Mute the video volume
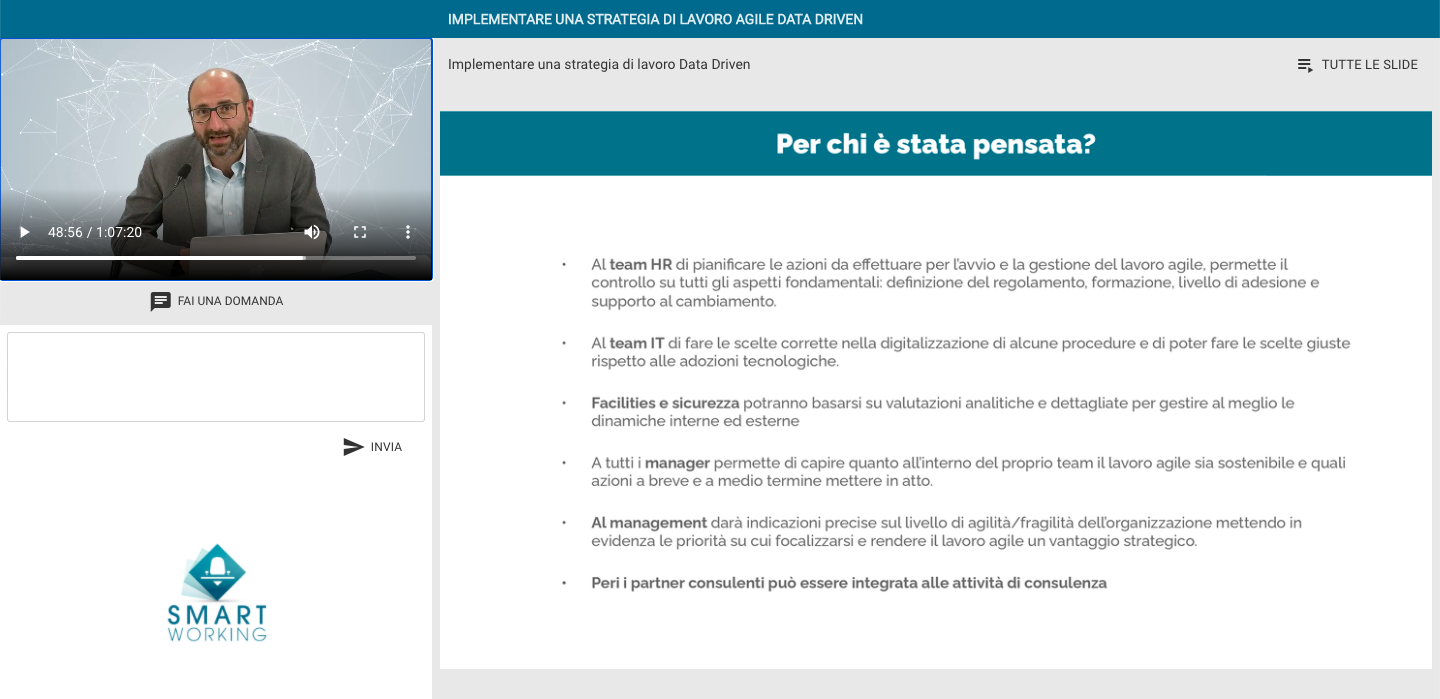The height and width of the screenshot is (699, 1440). pyautogui.click(x=312, y=232)
